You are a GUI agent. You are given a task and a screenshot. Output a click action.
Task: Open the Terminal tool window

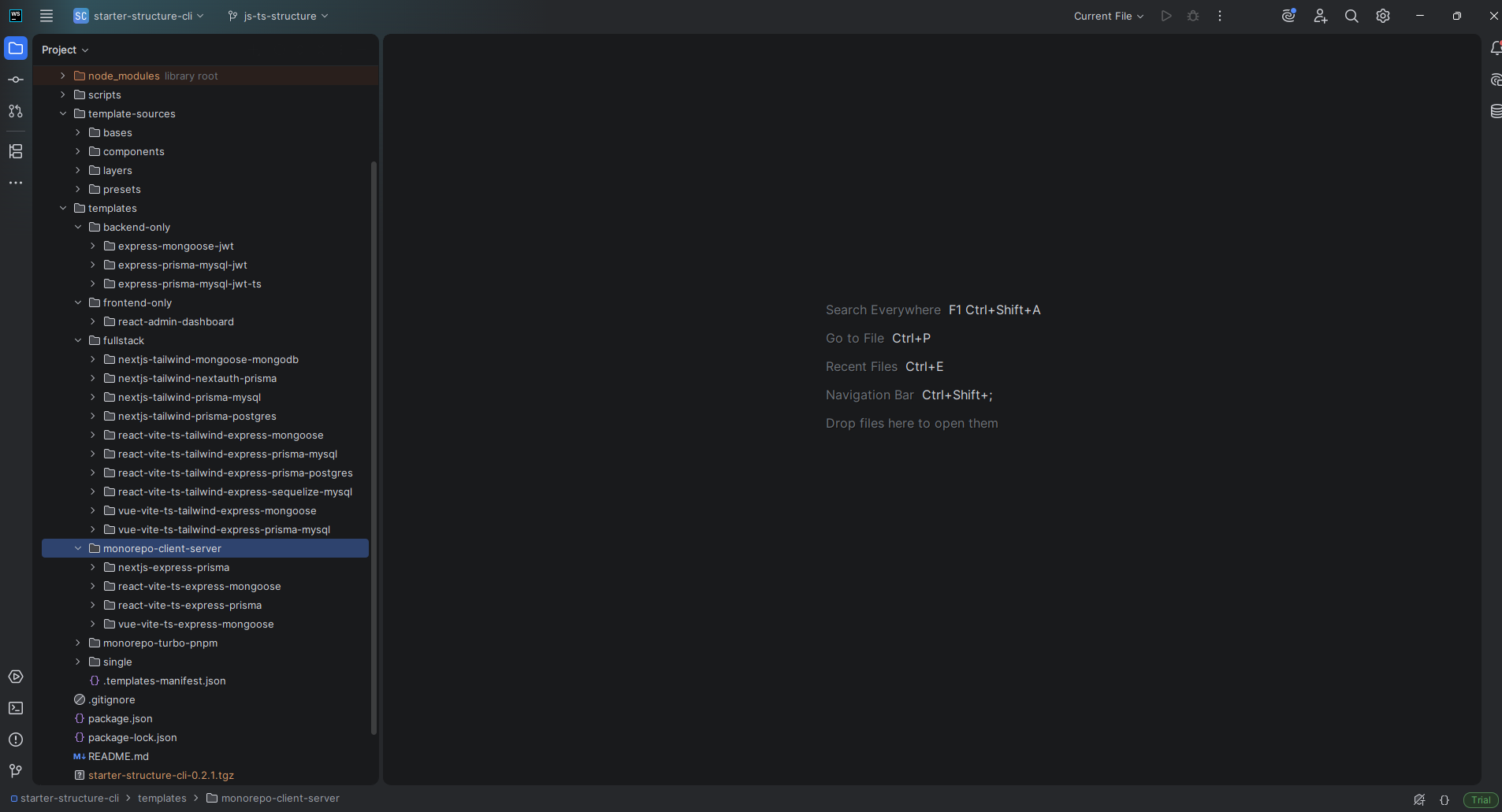(16, 708)
